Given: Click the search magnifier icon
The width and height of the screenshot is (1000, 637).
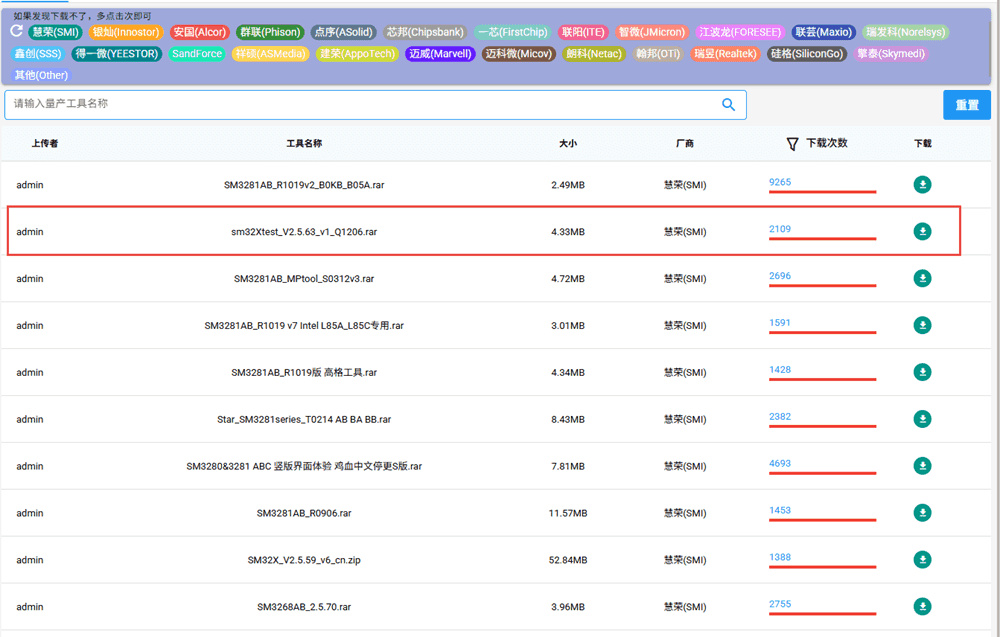Looking at the screenshot, I should 728,105.
